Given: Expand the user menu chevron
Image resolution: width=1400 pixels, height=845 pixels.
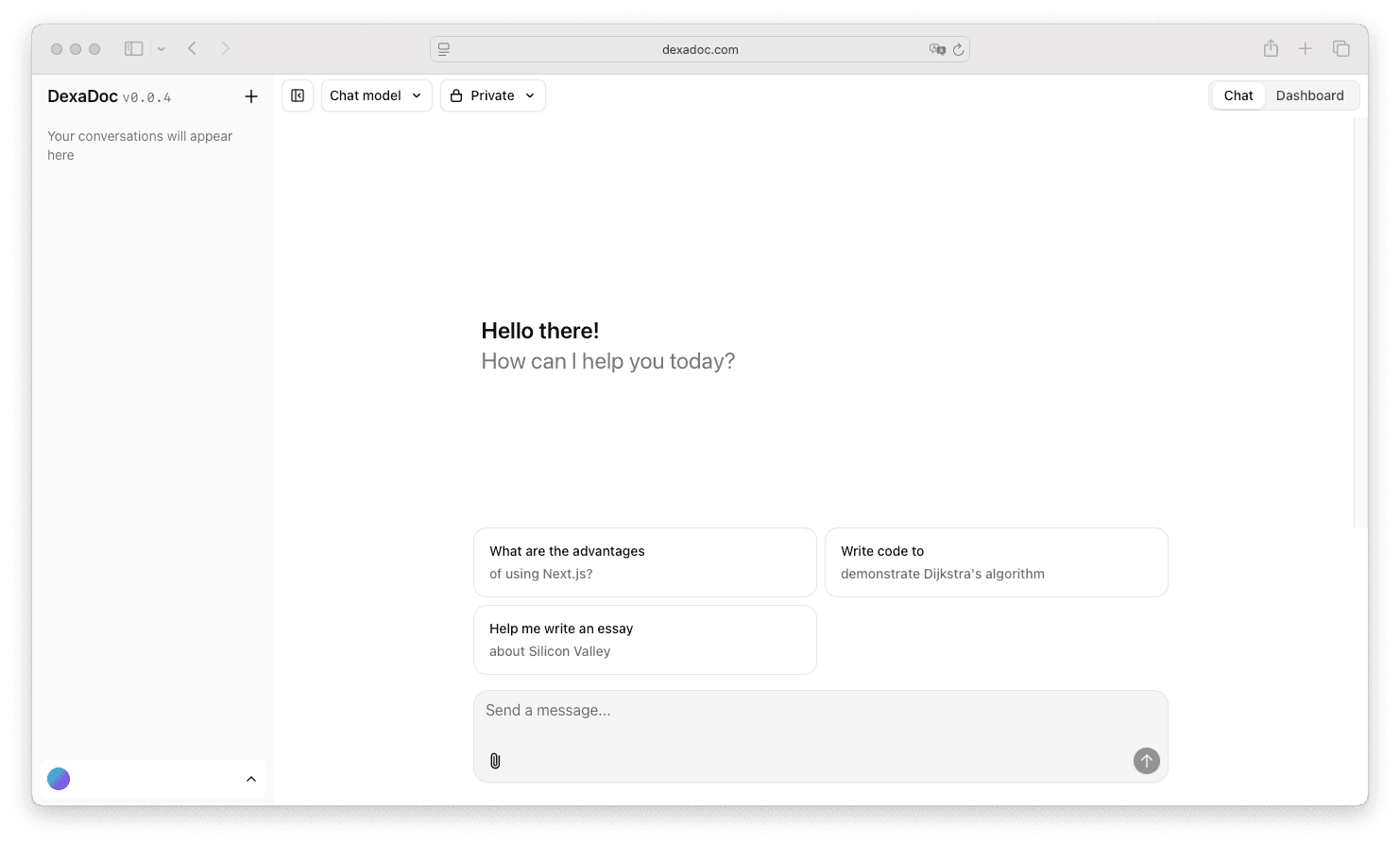Looking at the screenshot, I should [x=251, y=779].
